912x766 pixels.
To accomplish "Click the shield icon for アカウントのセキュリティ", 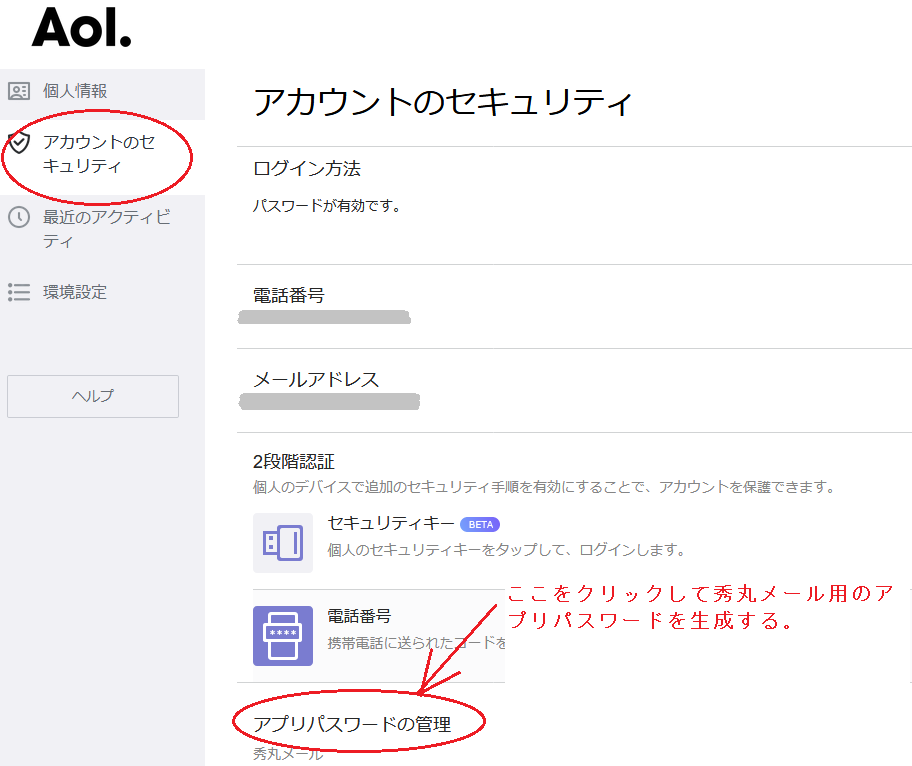I will pos(18,141).
